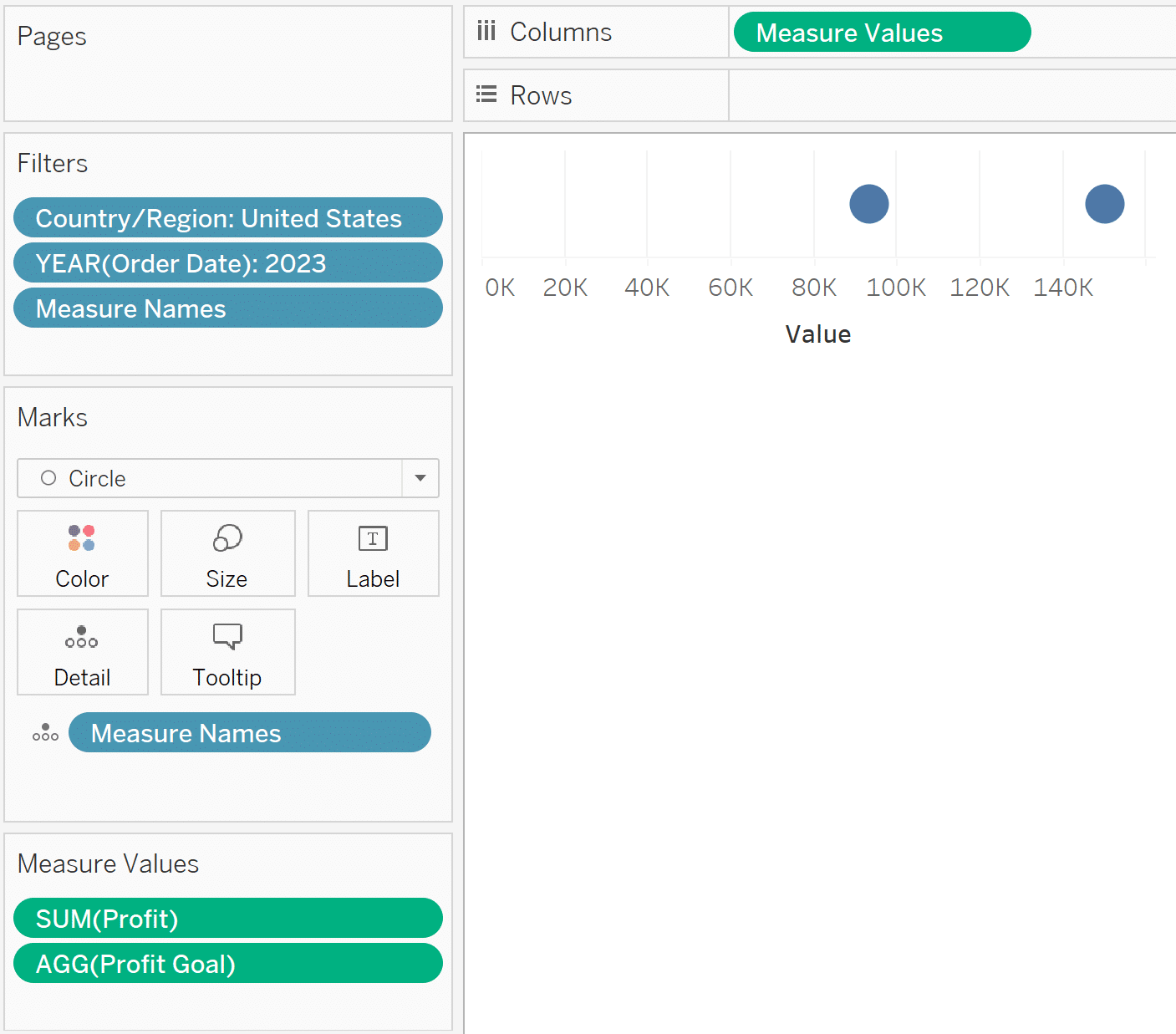Image resolution: width=1176 pixels, height=1034 pixels.
Task: Click the 100K axis tick label
Action: pyautogui.click(x=896, y=288)
